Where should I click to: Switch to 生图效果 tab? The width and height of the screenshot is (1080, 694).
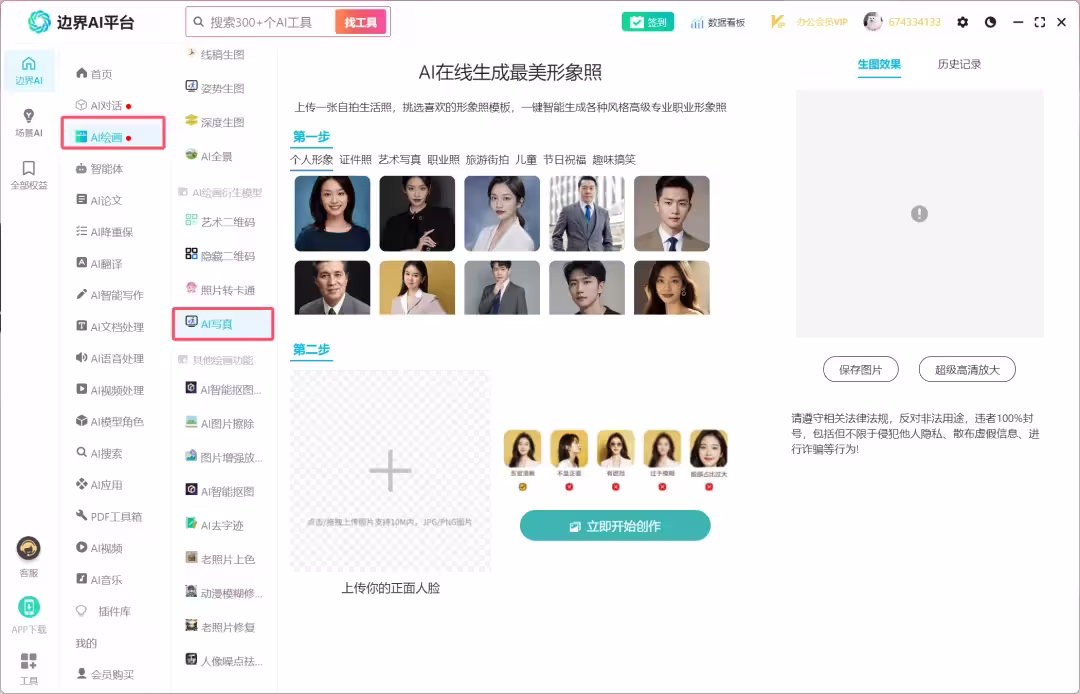[879, 64]
